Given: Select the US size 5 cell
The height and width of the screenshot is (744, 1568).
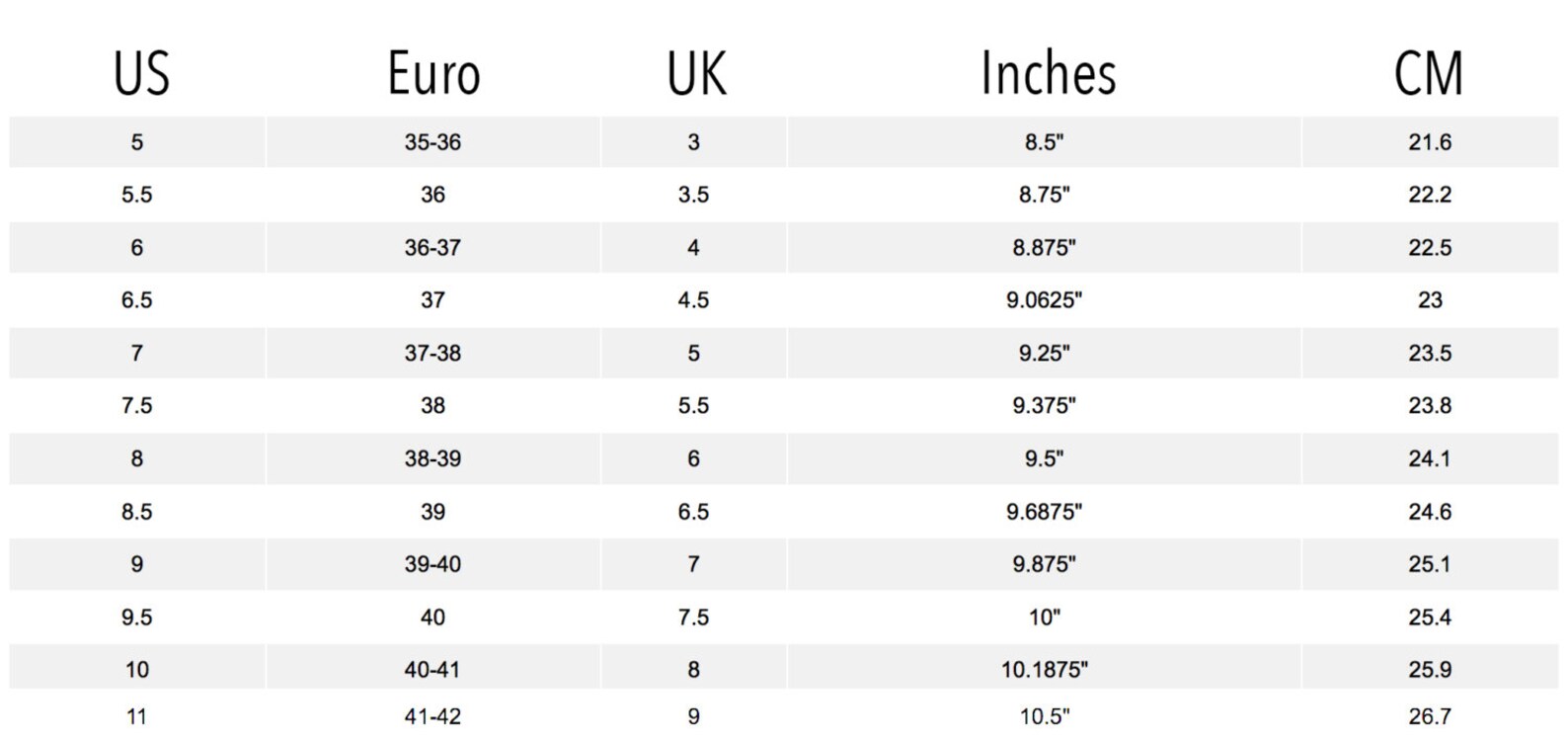Looking at the screenshot, I should coord(137,142).
